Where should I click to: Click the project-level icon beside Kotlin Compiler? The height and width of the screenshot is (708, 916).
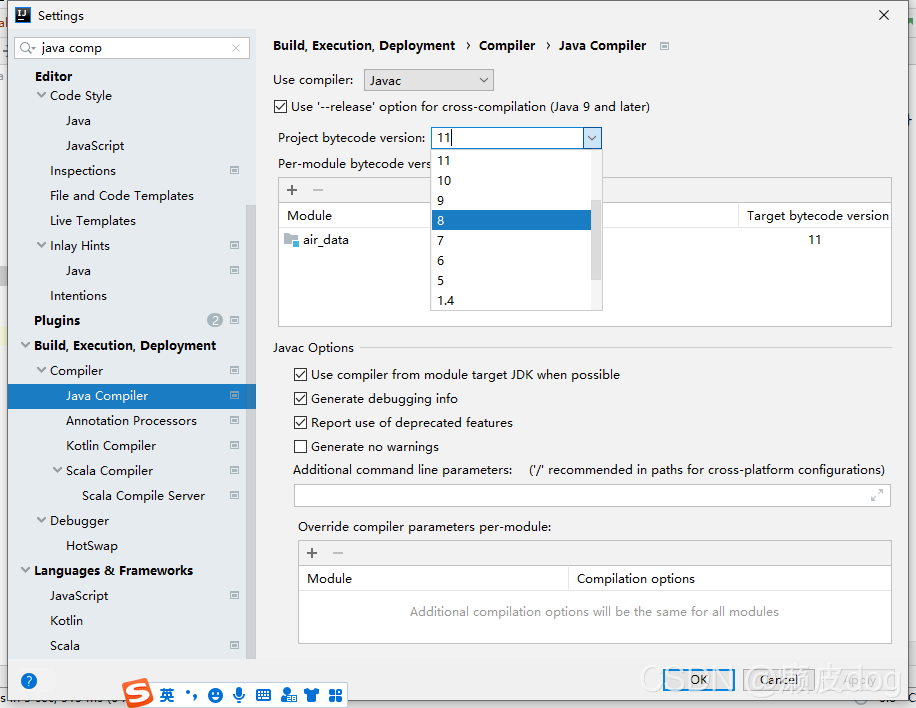click(234, 445)
